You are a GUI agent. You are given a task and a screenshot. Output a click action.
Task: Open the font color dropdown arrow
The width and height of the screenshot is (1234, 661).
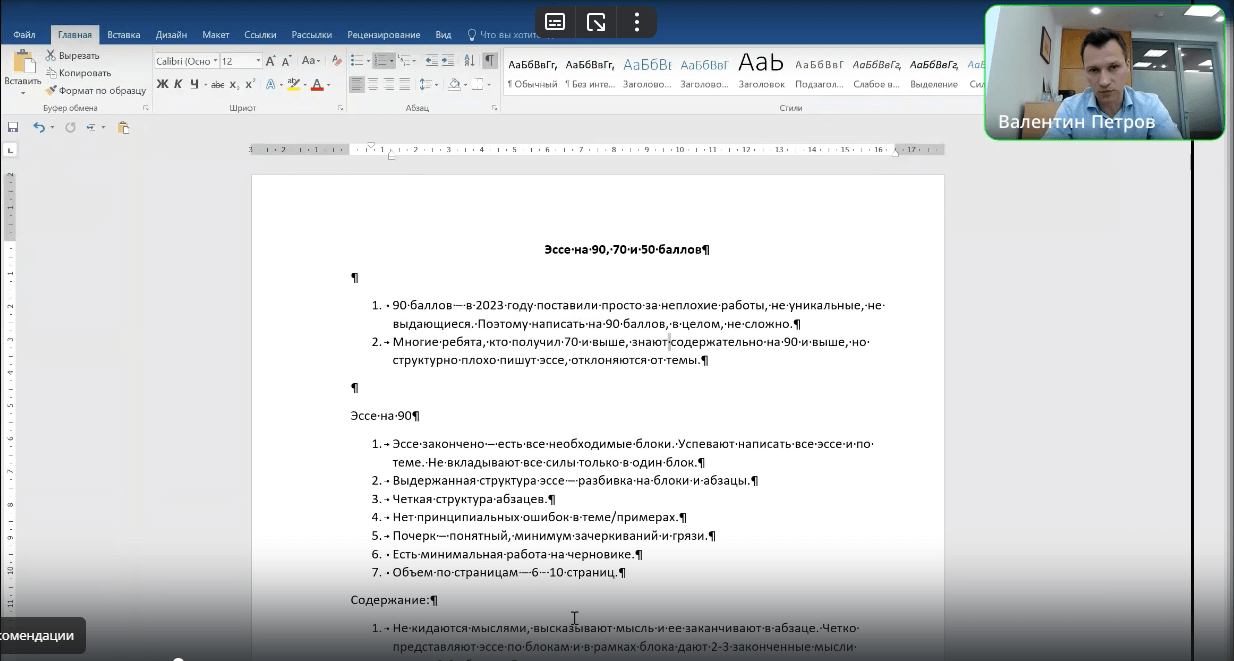coord(329,85)
